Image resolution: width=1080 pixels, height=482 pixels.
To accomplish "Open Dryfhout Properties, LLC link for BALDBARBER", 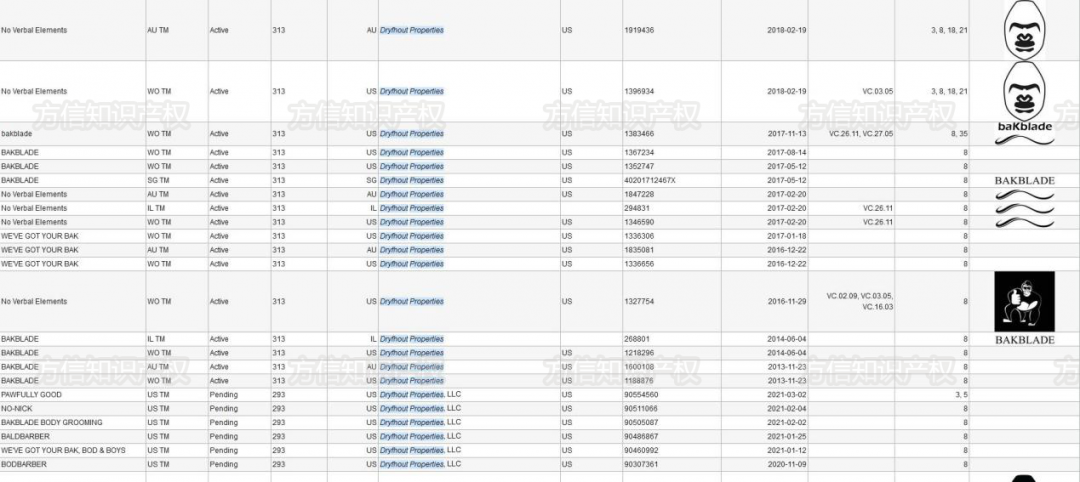I will [x=420, y=436].
